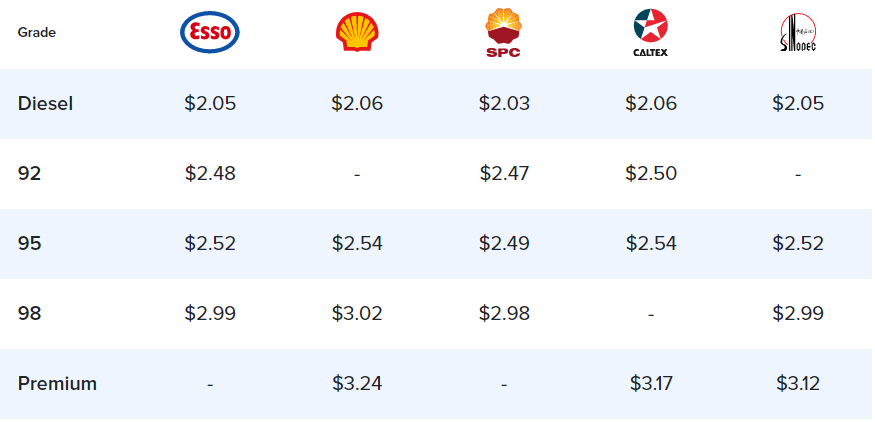Select the Sinopec logo
Viewport: 875px width, 422px height.
798,33
